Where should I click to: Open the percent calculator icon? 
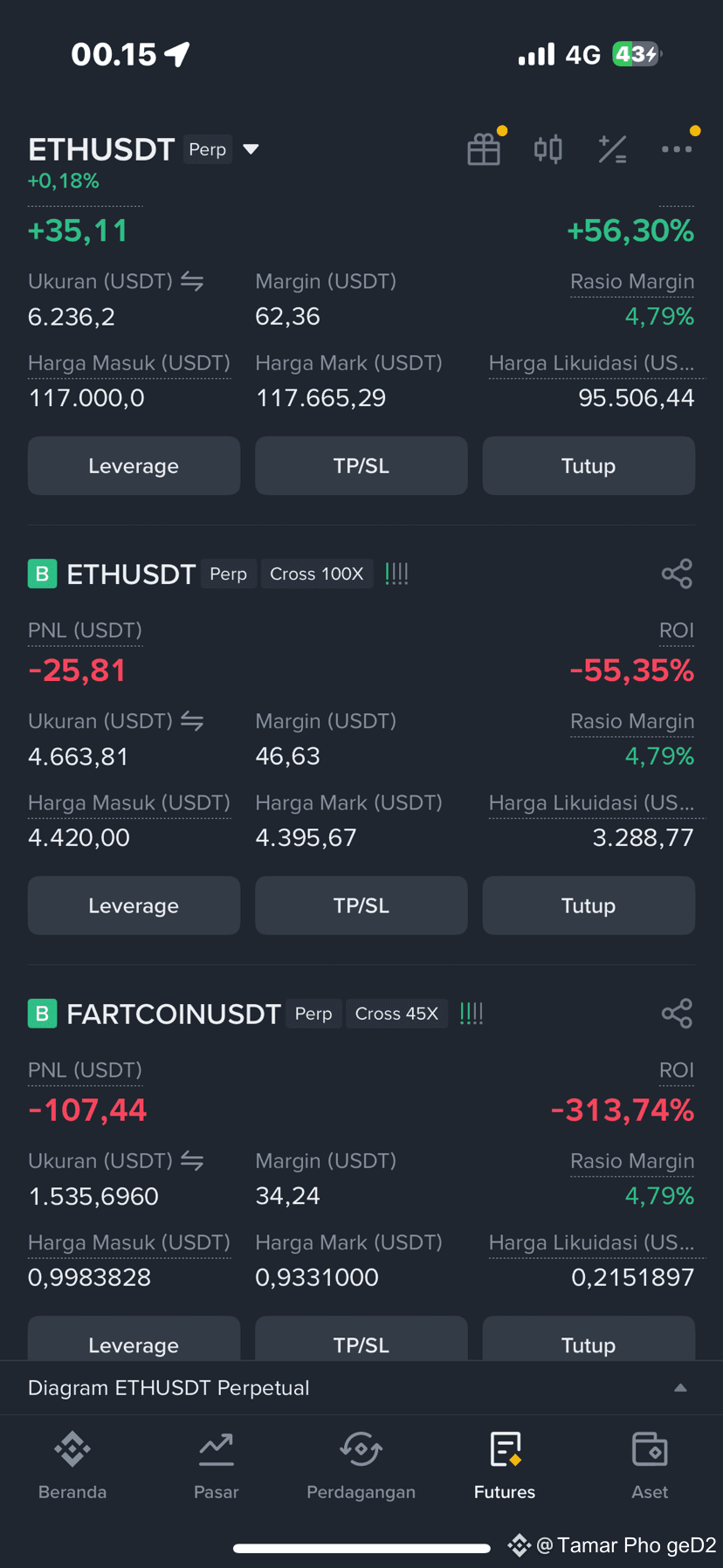(612, 149)
